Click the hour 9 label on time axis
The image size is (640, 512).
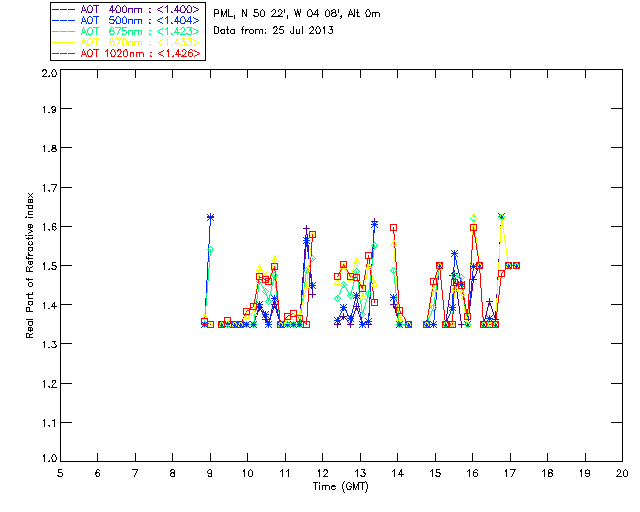(x=210, y=473)
